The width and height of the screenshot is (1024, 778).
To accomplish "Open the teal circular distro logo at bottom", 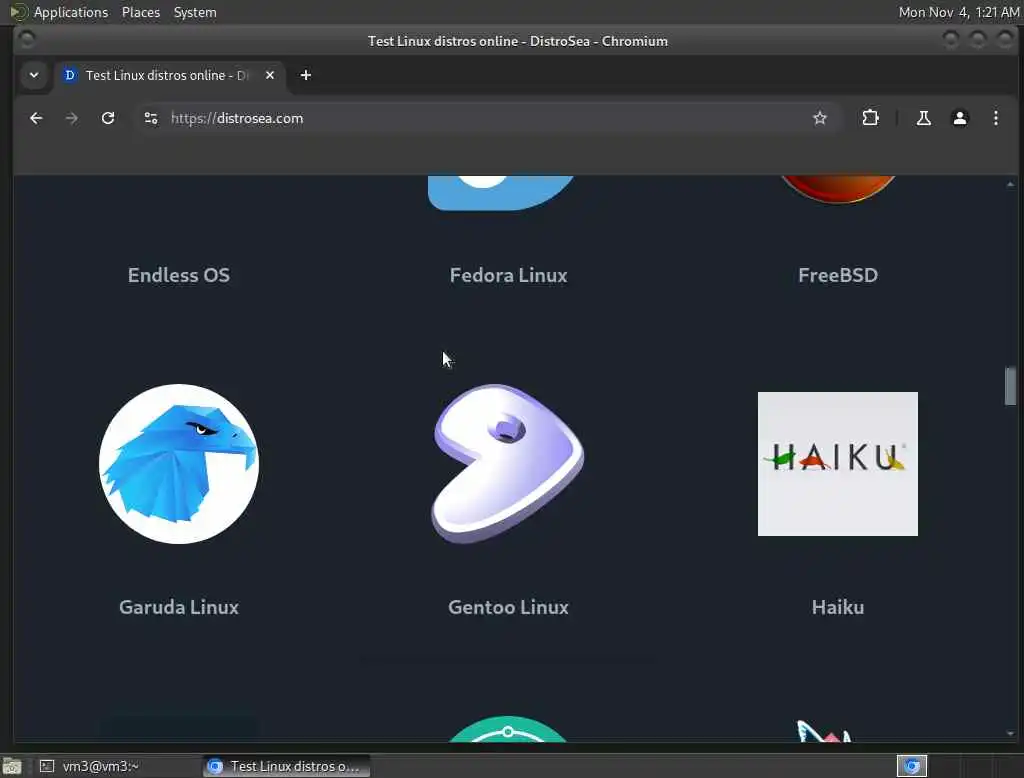I will point(508,729).
